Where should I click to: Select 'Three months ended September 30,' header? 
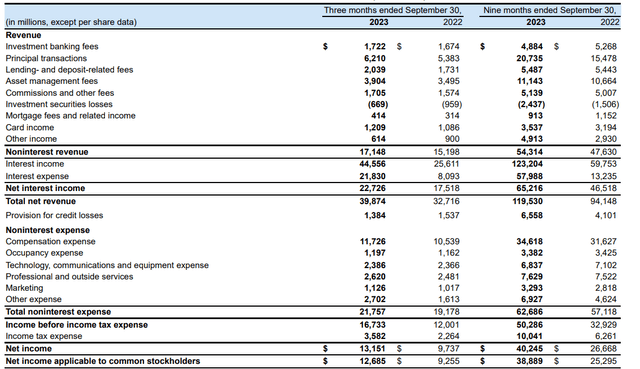[393, 10]
